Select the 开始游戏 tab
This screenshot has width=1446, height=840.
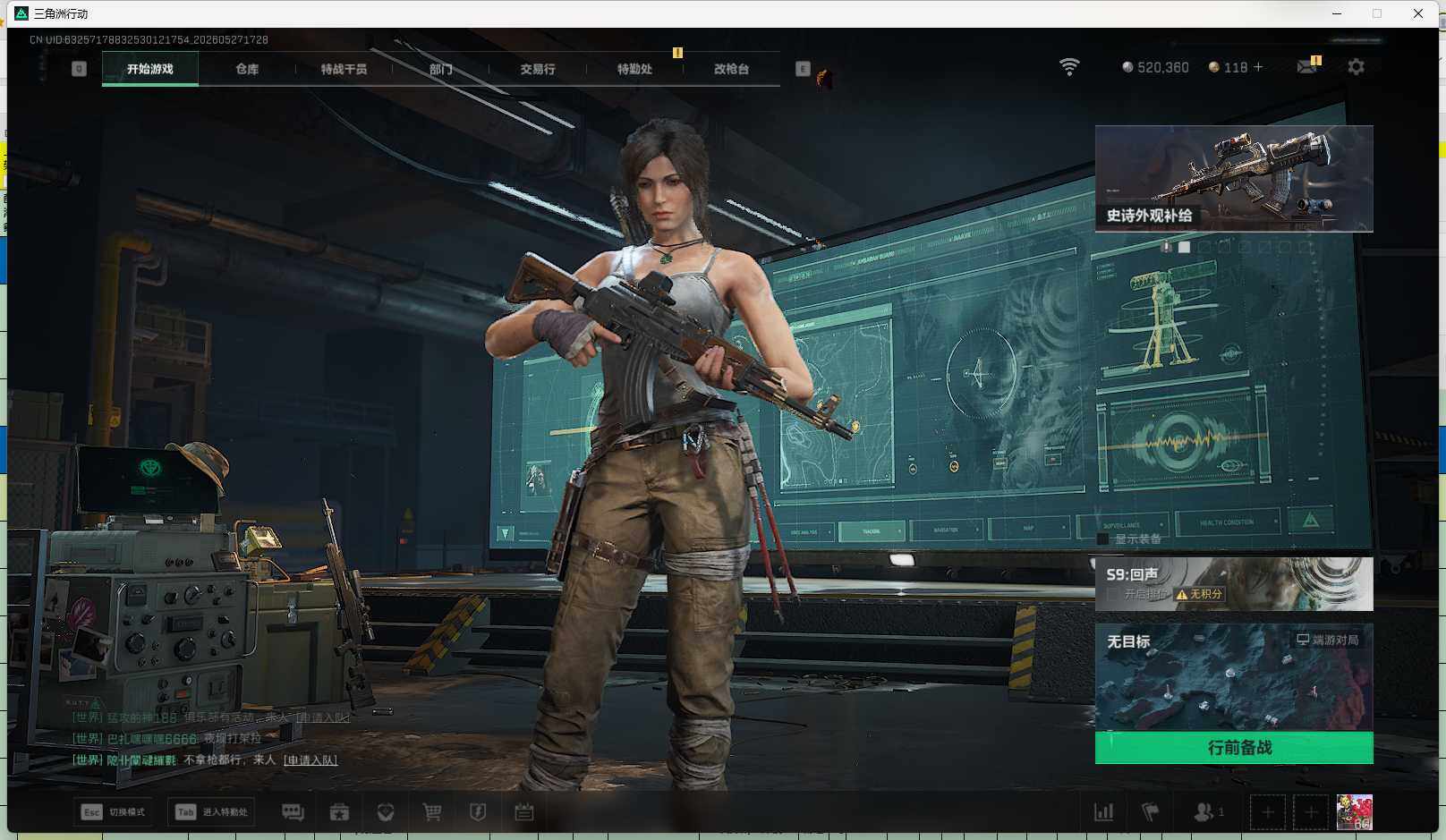point(150,69)
